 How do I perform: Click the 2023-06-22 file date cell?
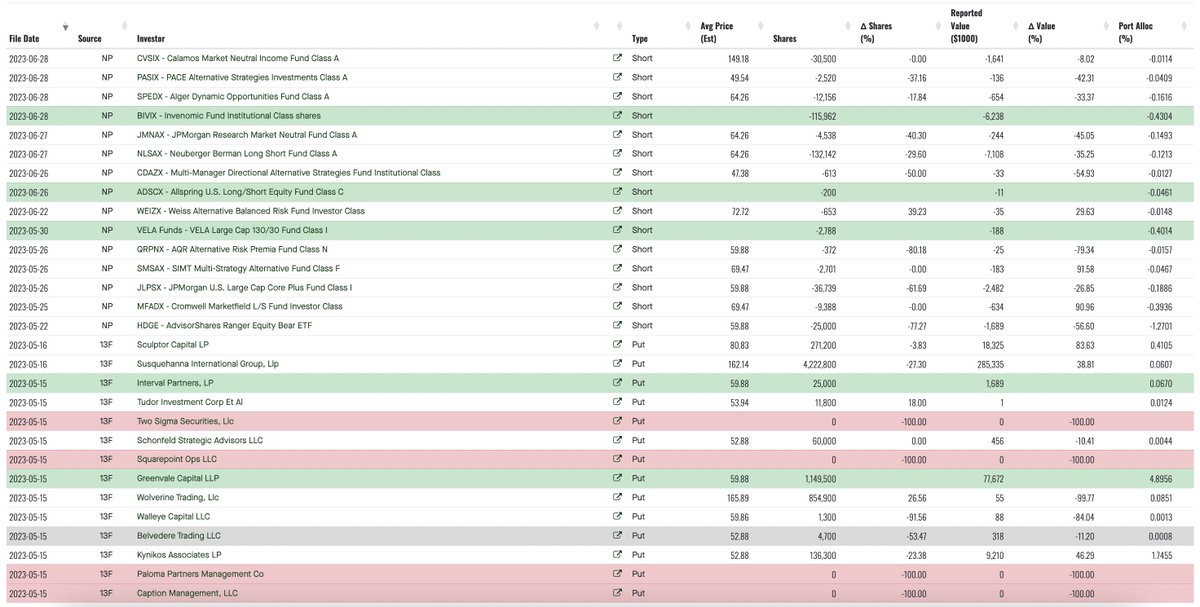(28, 211)
